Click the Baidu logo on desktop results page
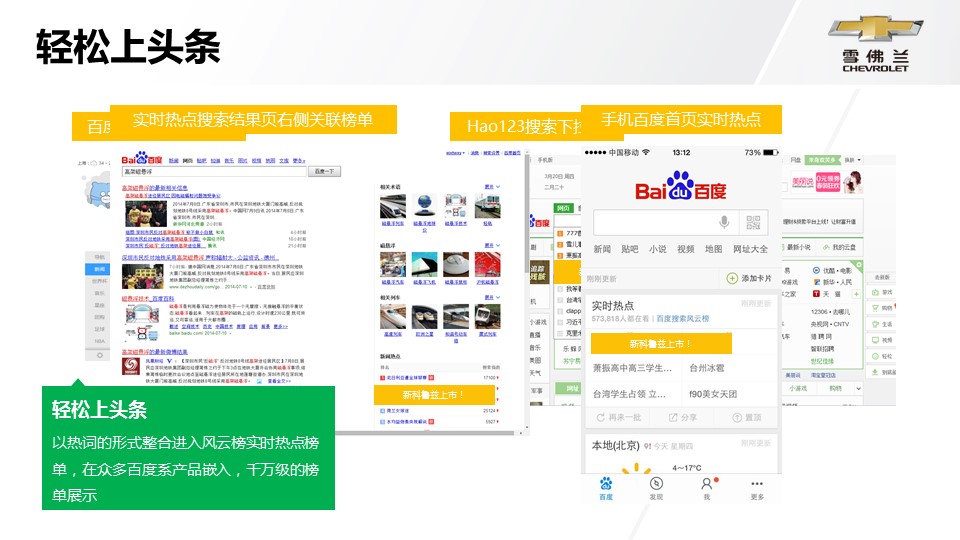Screen dimensions: 960x540 click(141, 159)
